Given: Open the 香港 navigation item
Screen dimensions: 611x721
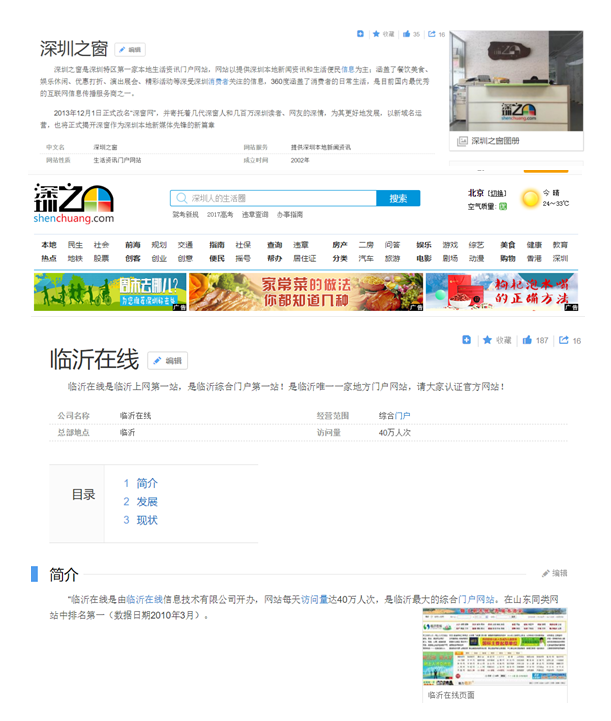Looking at the screenshot, I should (x=534, y=258).
